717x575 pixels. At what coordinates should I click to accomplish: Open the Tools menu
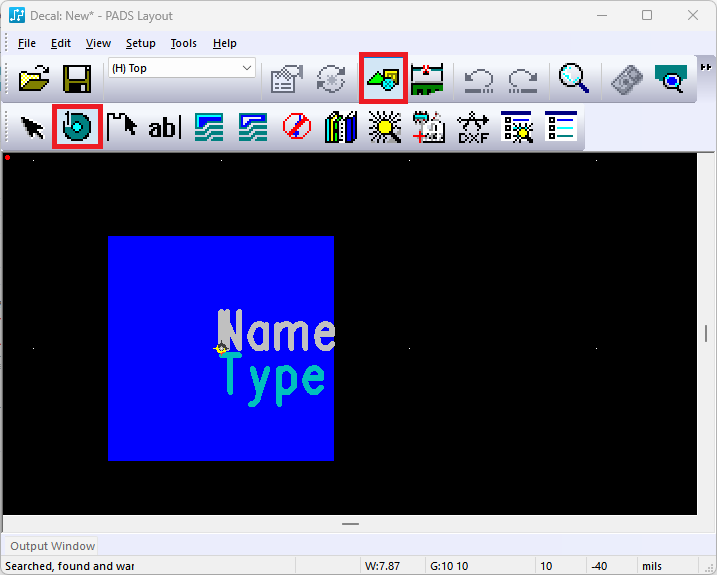(183, 43)
